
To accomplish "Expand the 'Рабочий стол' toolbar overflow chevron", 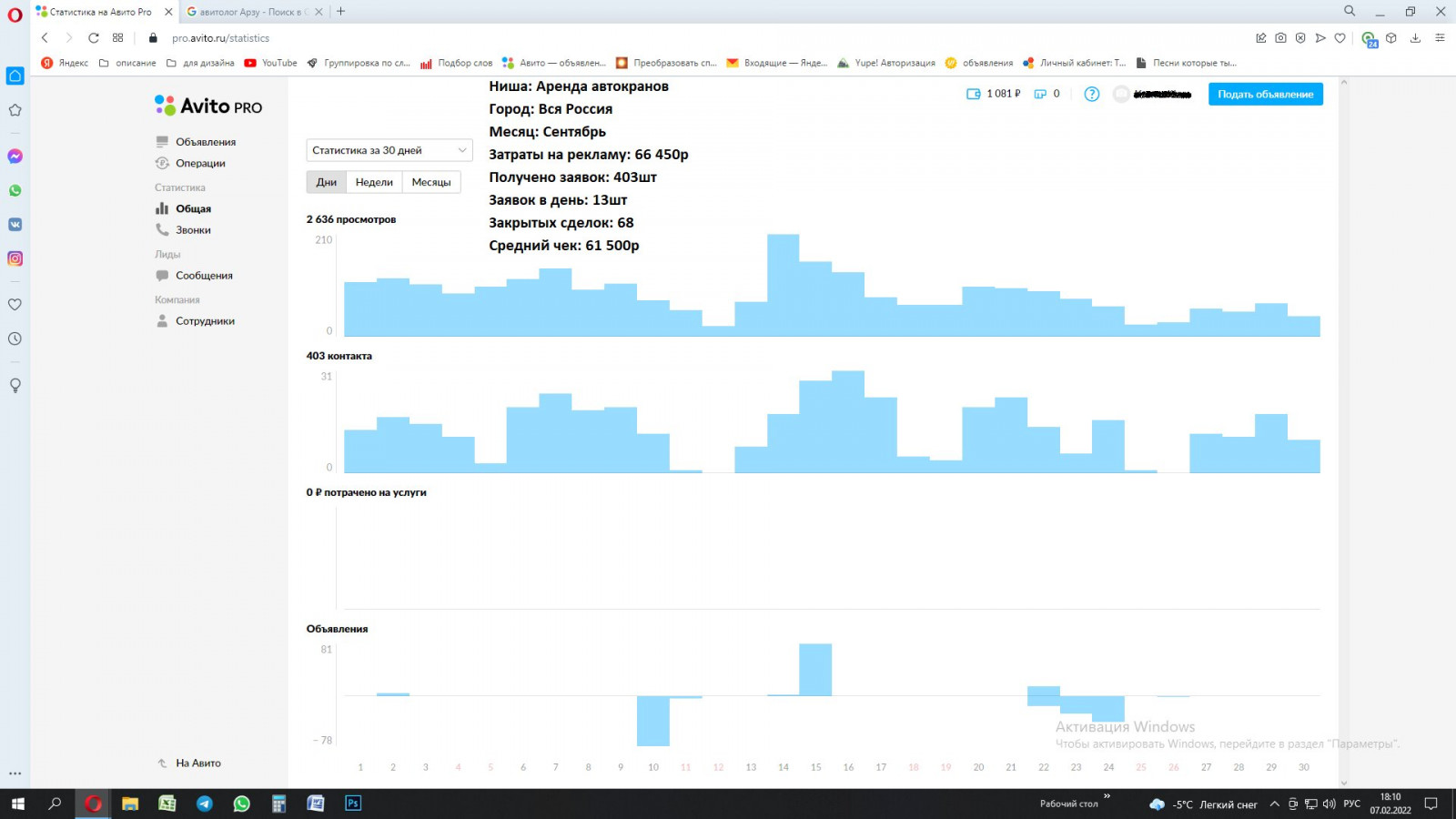I will pos(1107,796).
